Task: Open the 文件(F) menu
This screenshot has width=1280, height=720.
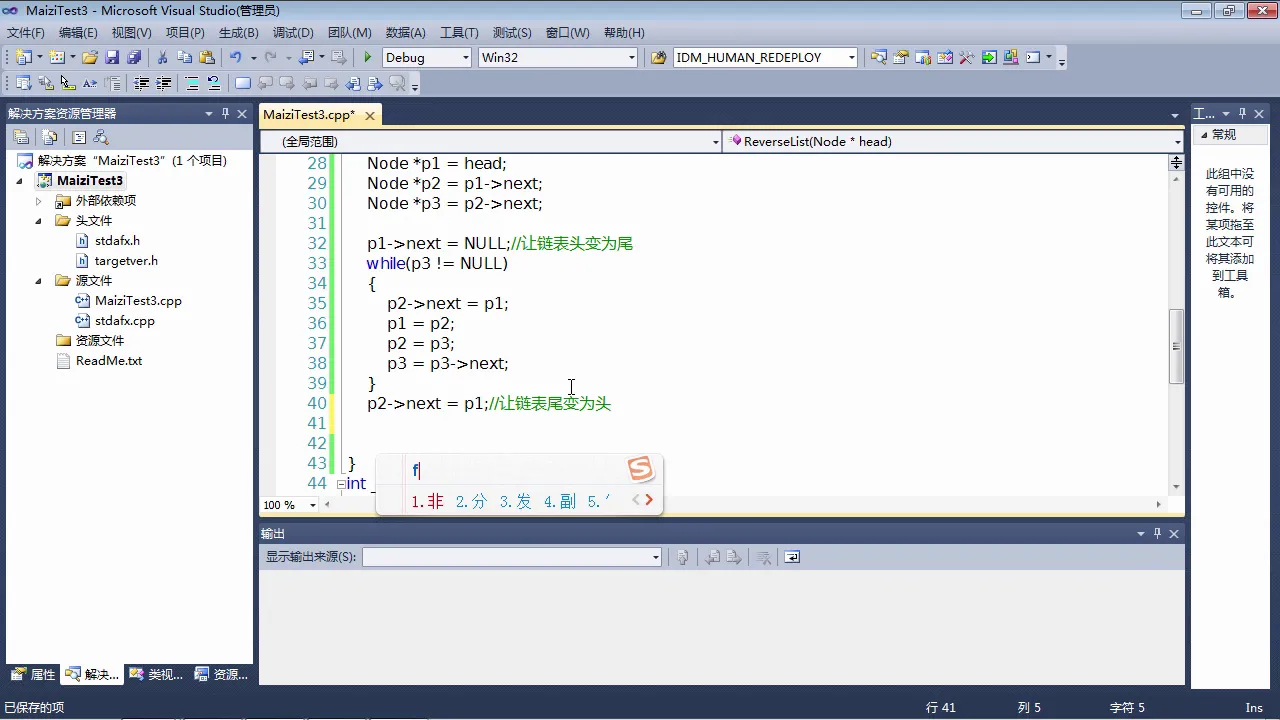Action: (26, 33)
